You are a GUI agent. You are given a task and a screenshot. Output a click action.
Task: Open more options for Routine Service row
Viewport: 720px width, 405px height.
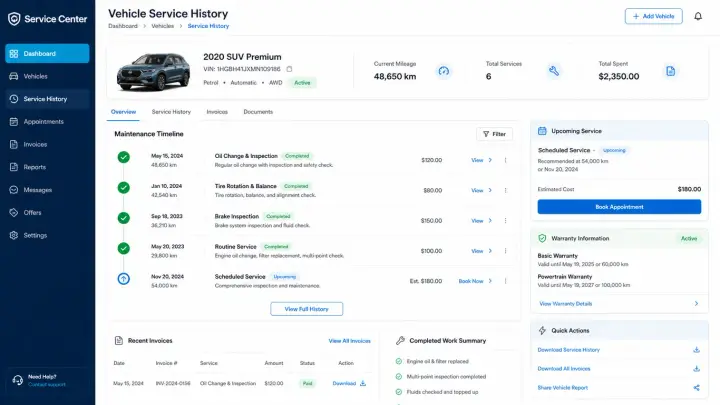506,251
